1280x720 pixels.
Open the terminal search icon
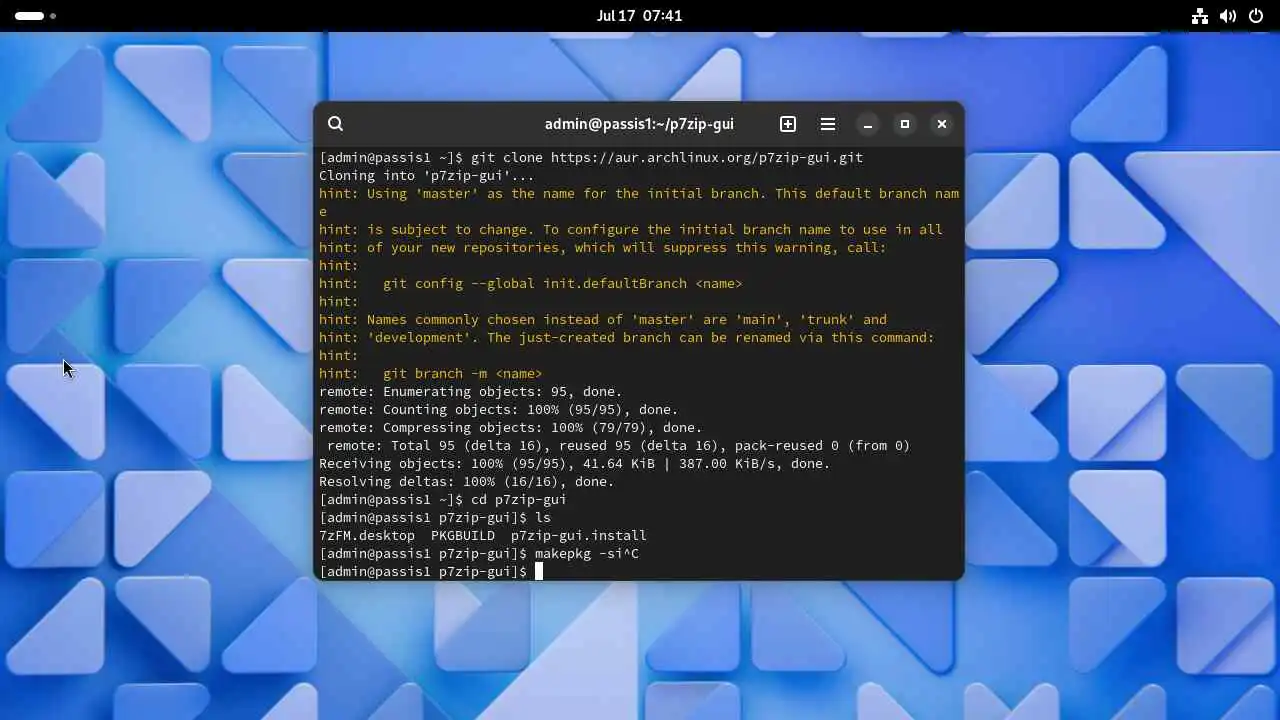[336, 124]
